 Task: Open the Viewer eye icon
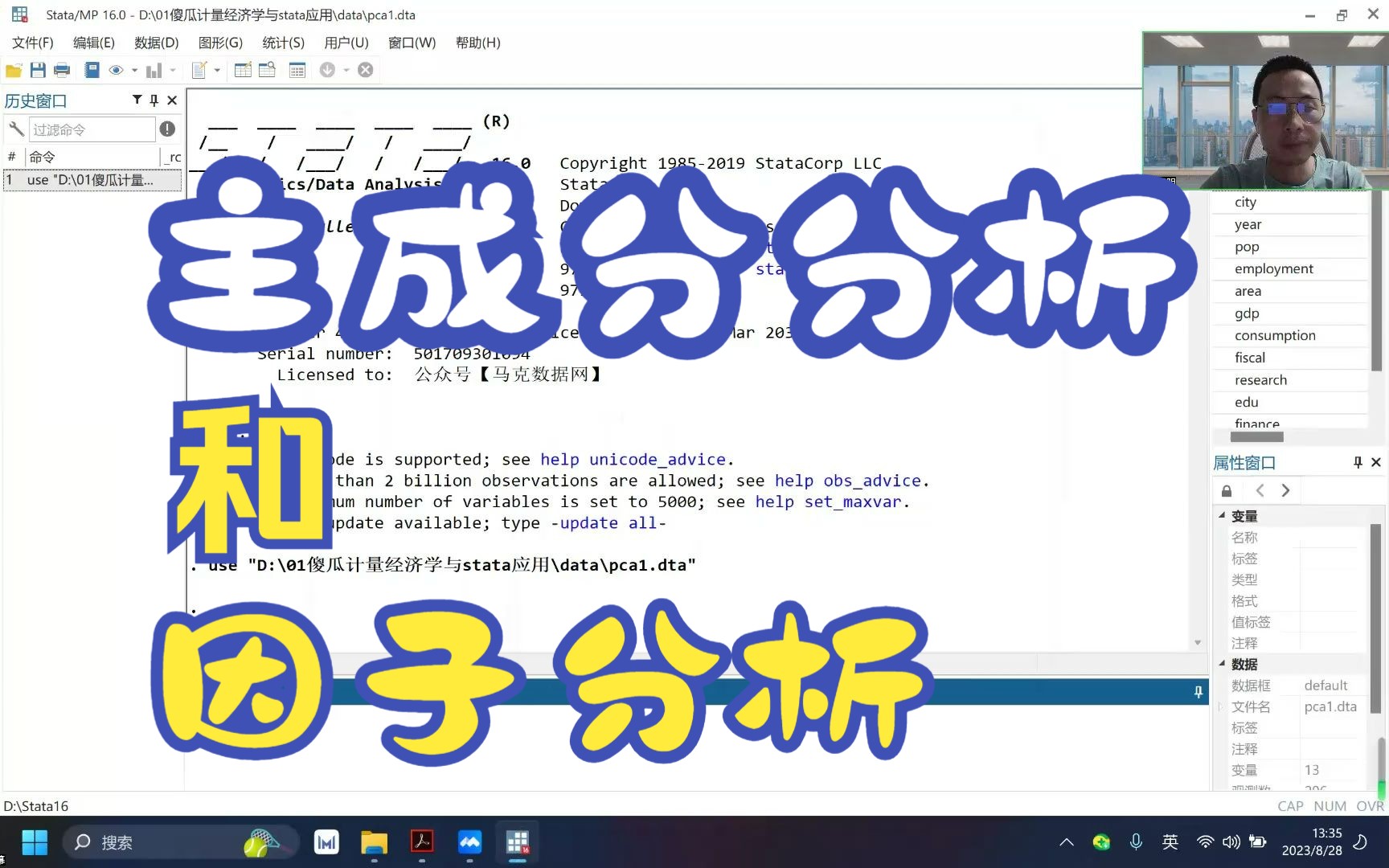pyautogui.click(x=116, y=70)
